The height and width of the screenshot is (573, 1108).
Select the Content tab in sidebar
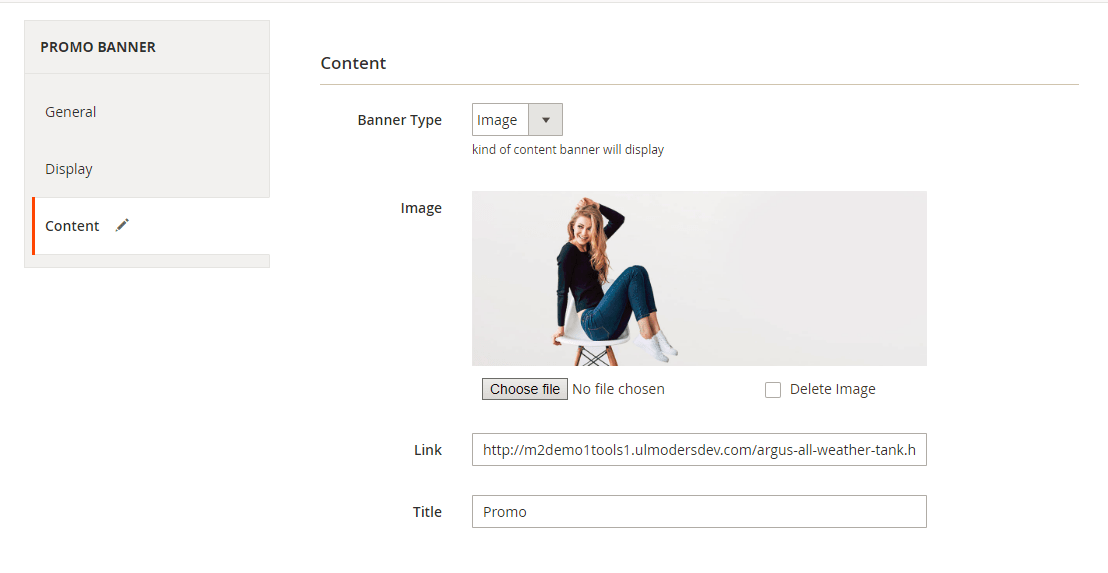pos(72,226)
